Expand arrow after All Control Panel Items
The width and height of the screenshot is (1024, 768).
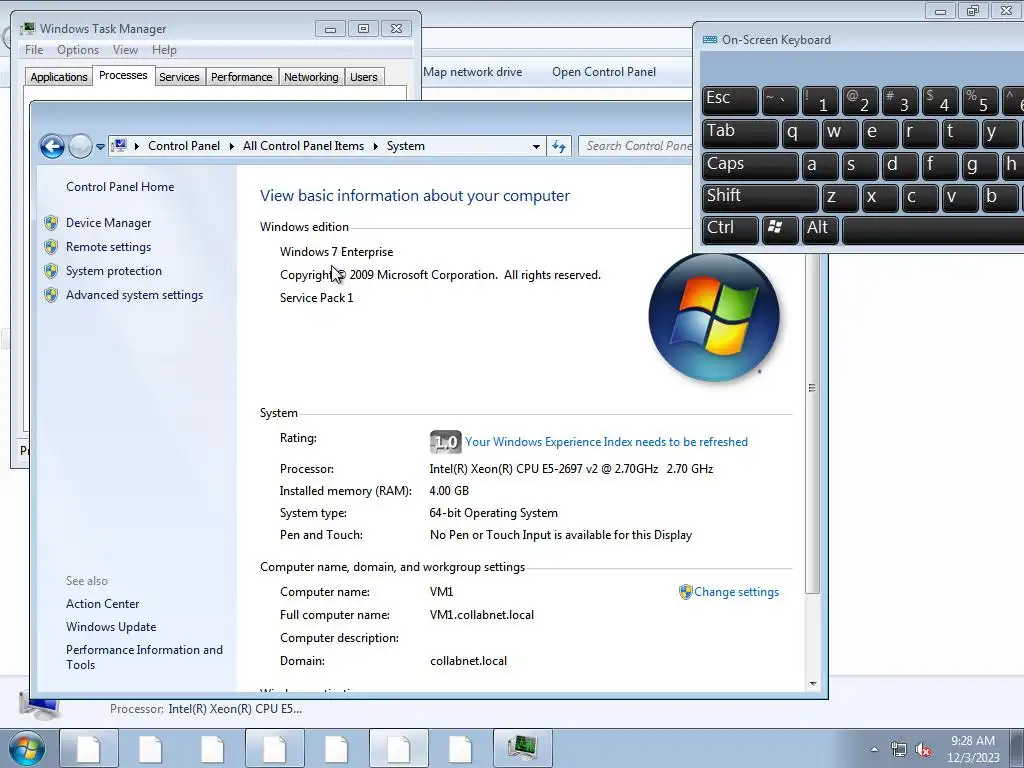coord(376,146)
